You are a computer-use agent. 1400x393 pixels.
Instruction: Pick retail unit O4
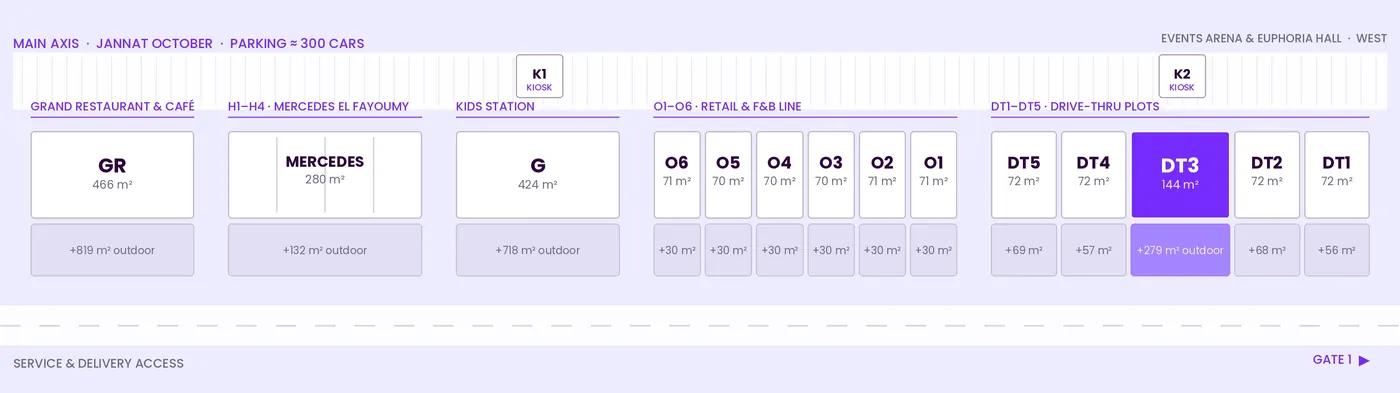(x=779, y=175)
